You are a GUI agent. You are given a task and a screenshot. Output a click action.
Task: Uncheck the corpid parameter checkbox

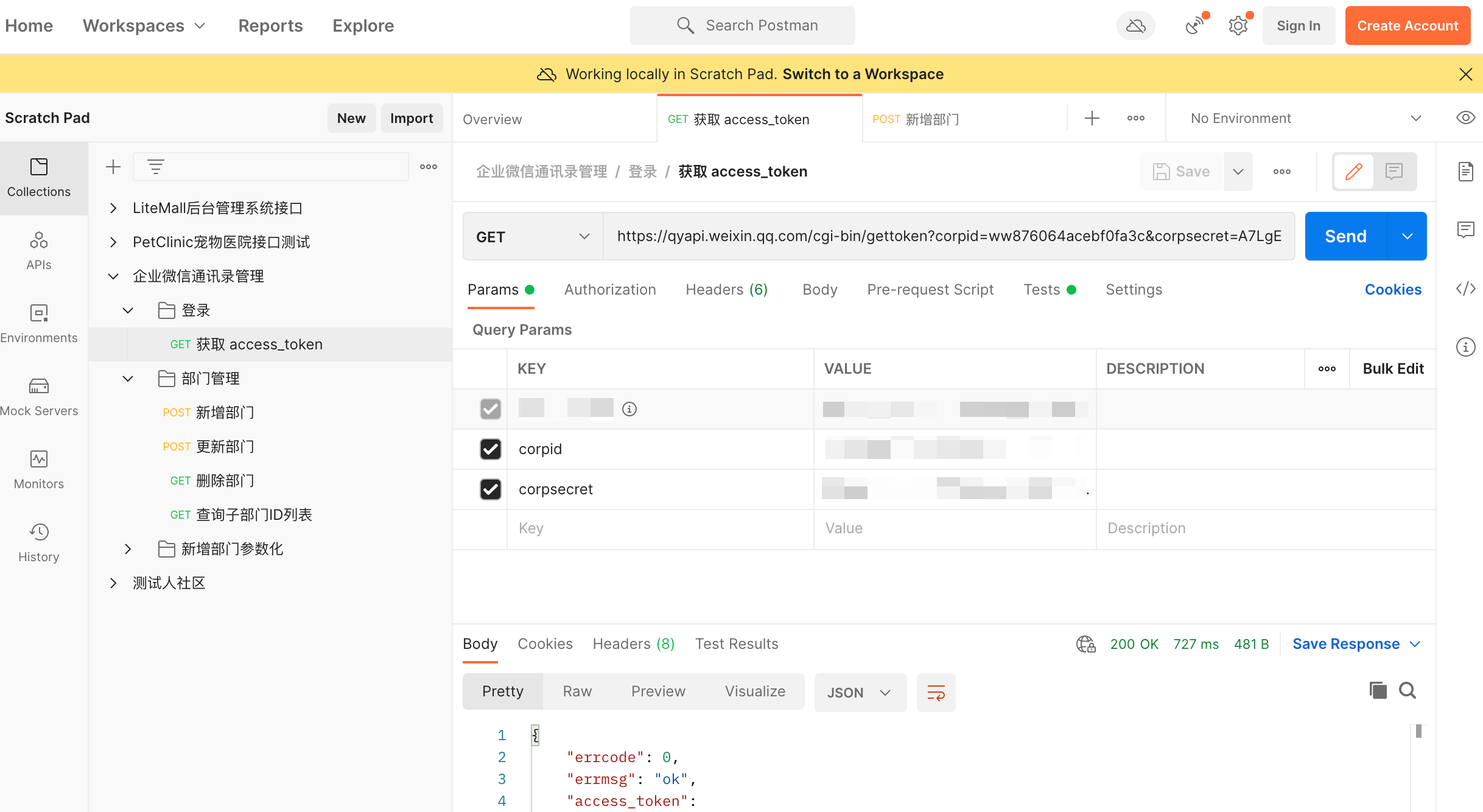[x=491, y=449]
